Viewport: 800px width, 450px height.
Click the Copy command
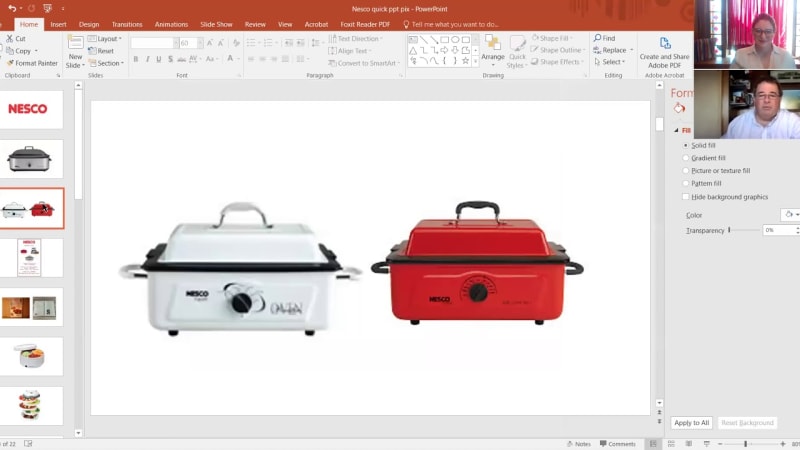pos(19,51)
